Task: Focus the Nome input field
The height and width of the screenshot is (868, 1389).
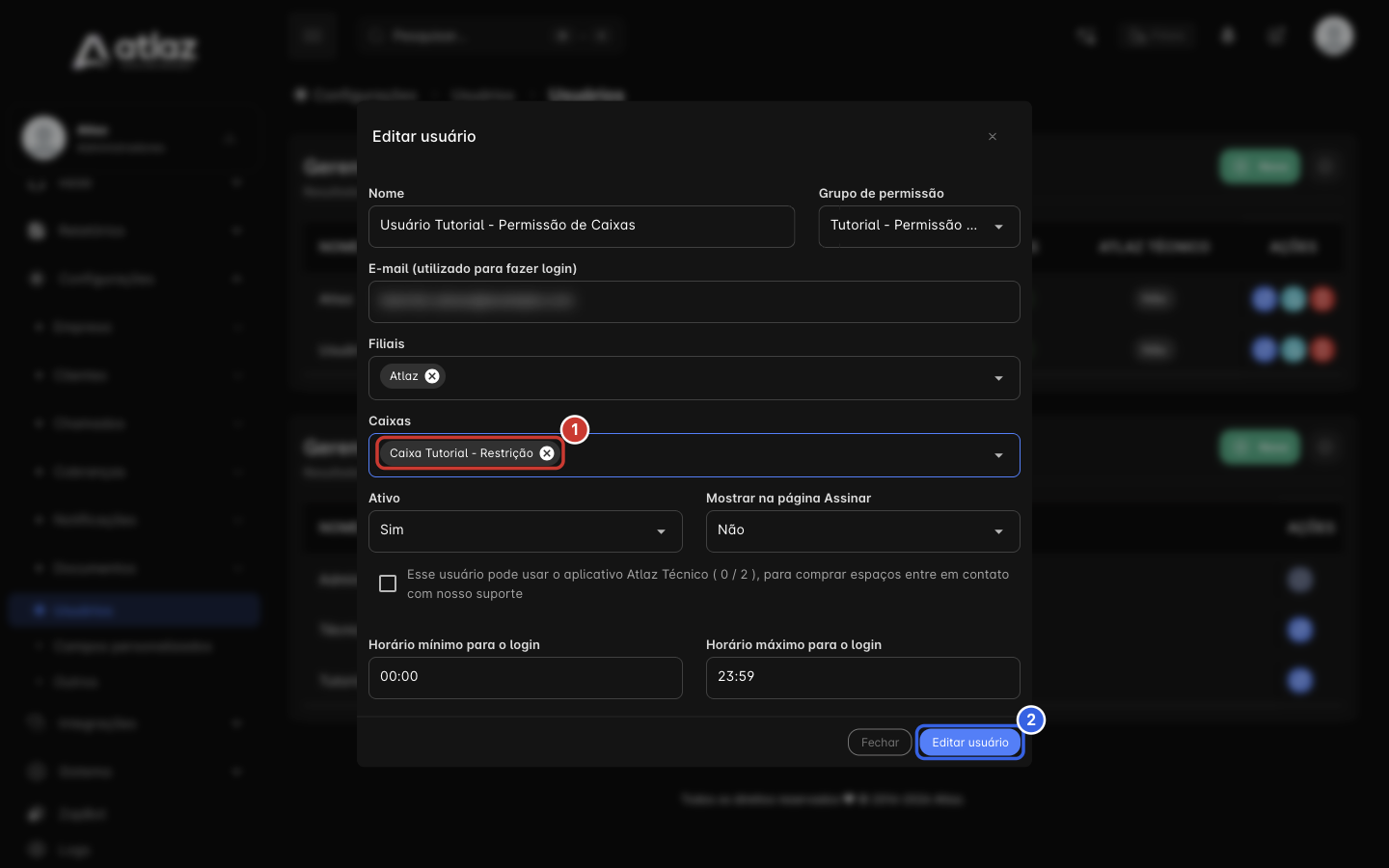Action: (582, 227)
